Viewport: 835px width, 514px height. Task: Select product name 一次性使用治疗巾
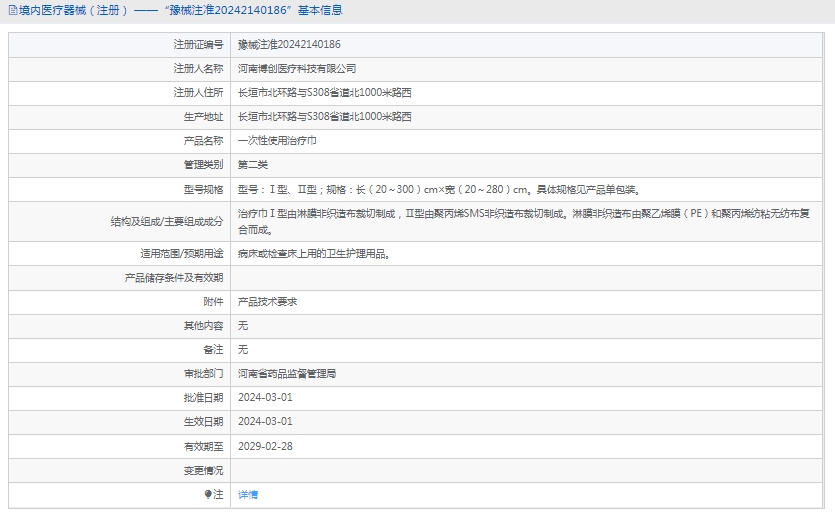pos(277,141)
